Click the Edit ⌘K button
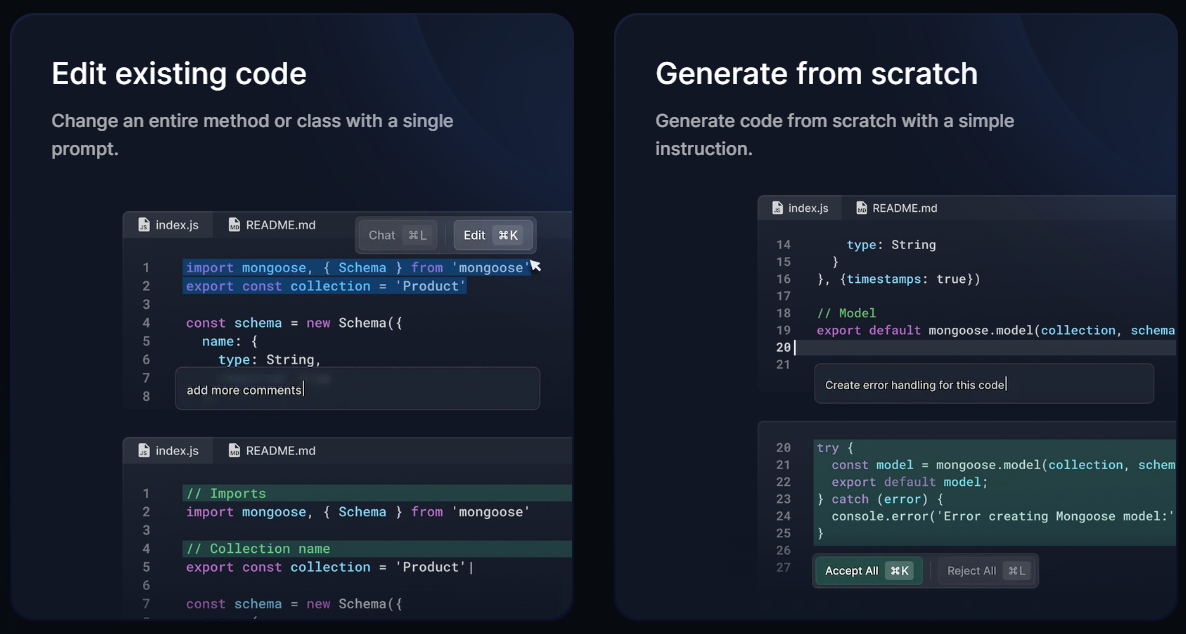This screenshot has height=634, width=1186. (493, 235)
